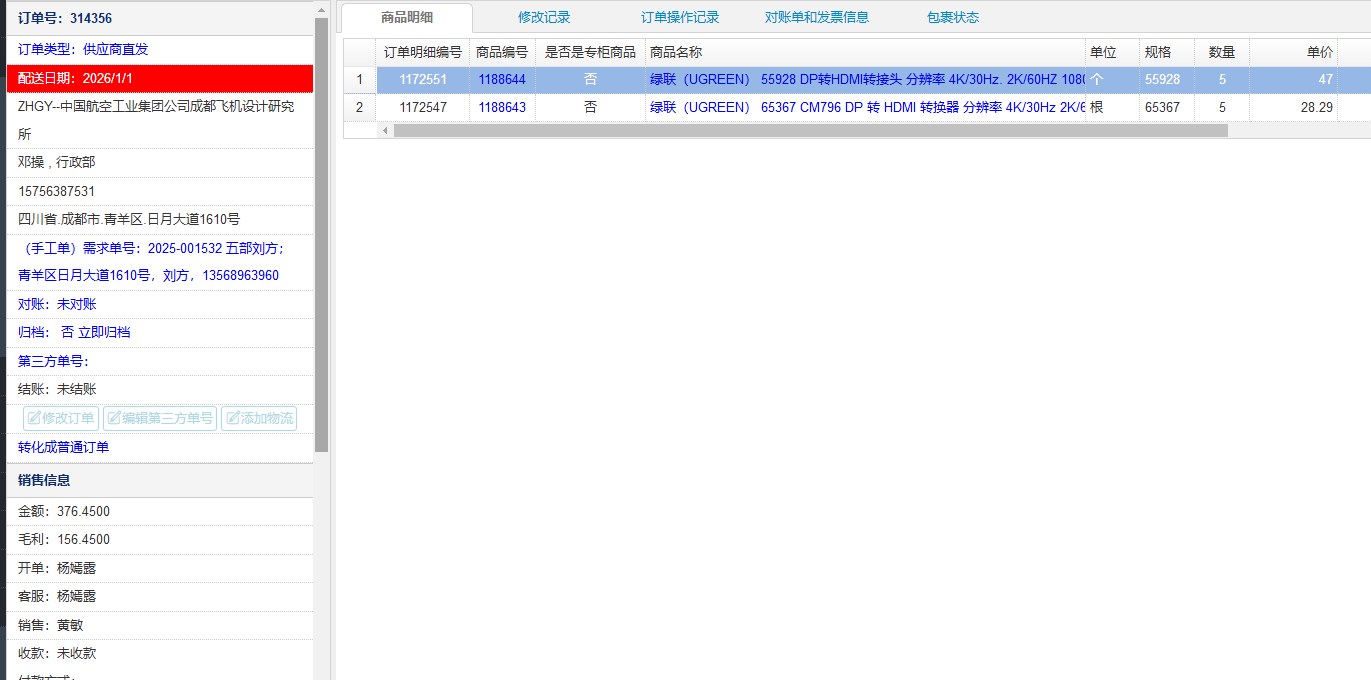Switch to the 修改记录 tab
Image resolution: width=1371 pixels, height=680 pixels.
(544, 17)
